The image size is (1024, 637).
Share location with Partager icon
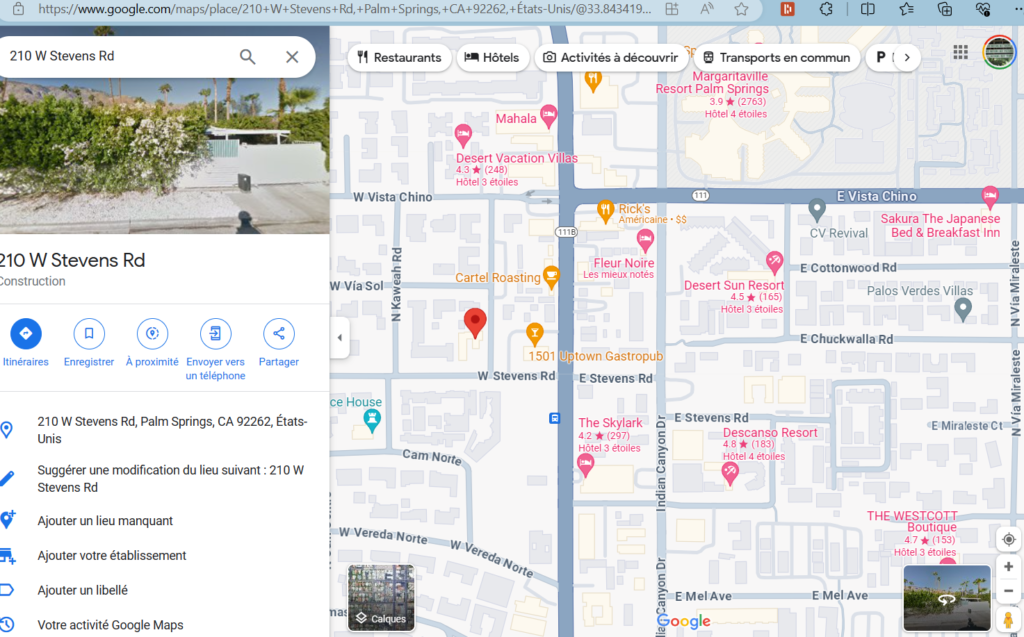[279, 334]
